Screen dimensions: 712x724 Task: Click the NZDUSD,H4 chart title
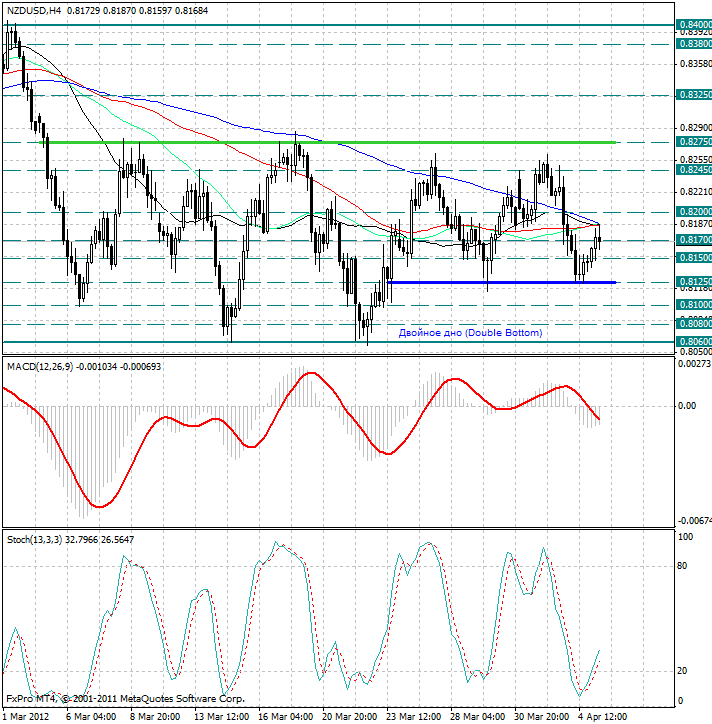32,9
